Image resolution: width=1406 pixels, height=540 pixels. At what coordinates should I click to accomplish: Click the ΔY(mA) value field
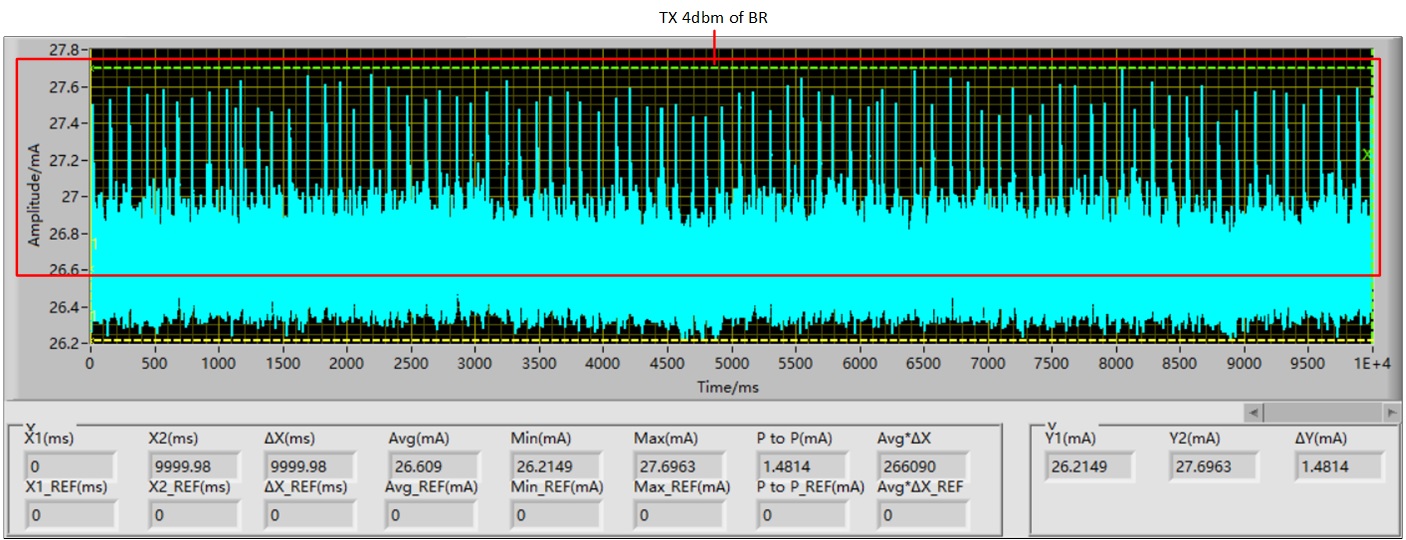tap(1339, 466)
